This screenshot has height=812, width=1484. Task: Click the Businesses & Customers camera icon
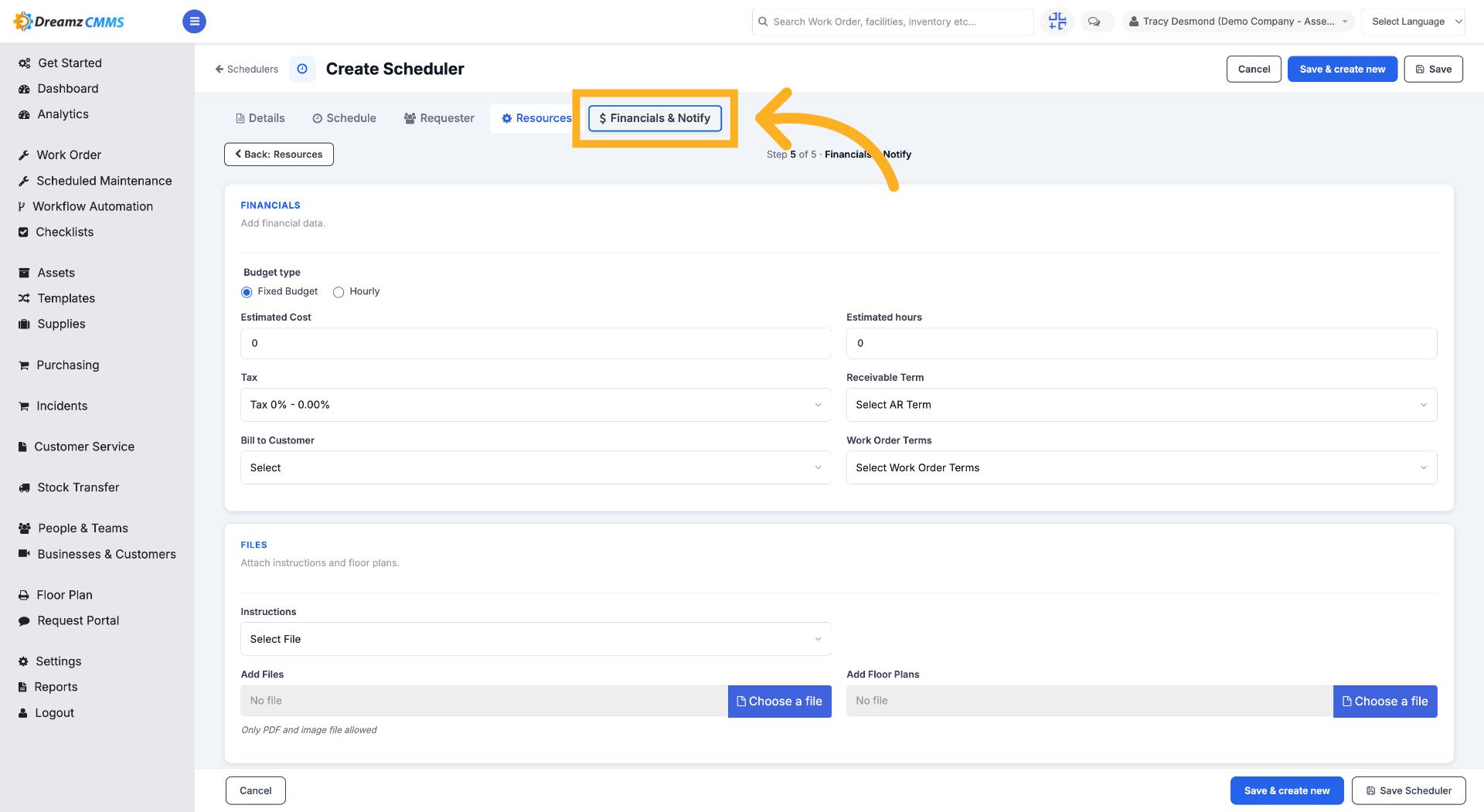(x=24, y=554)
